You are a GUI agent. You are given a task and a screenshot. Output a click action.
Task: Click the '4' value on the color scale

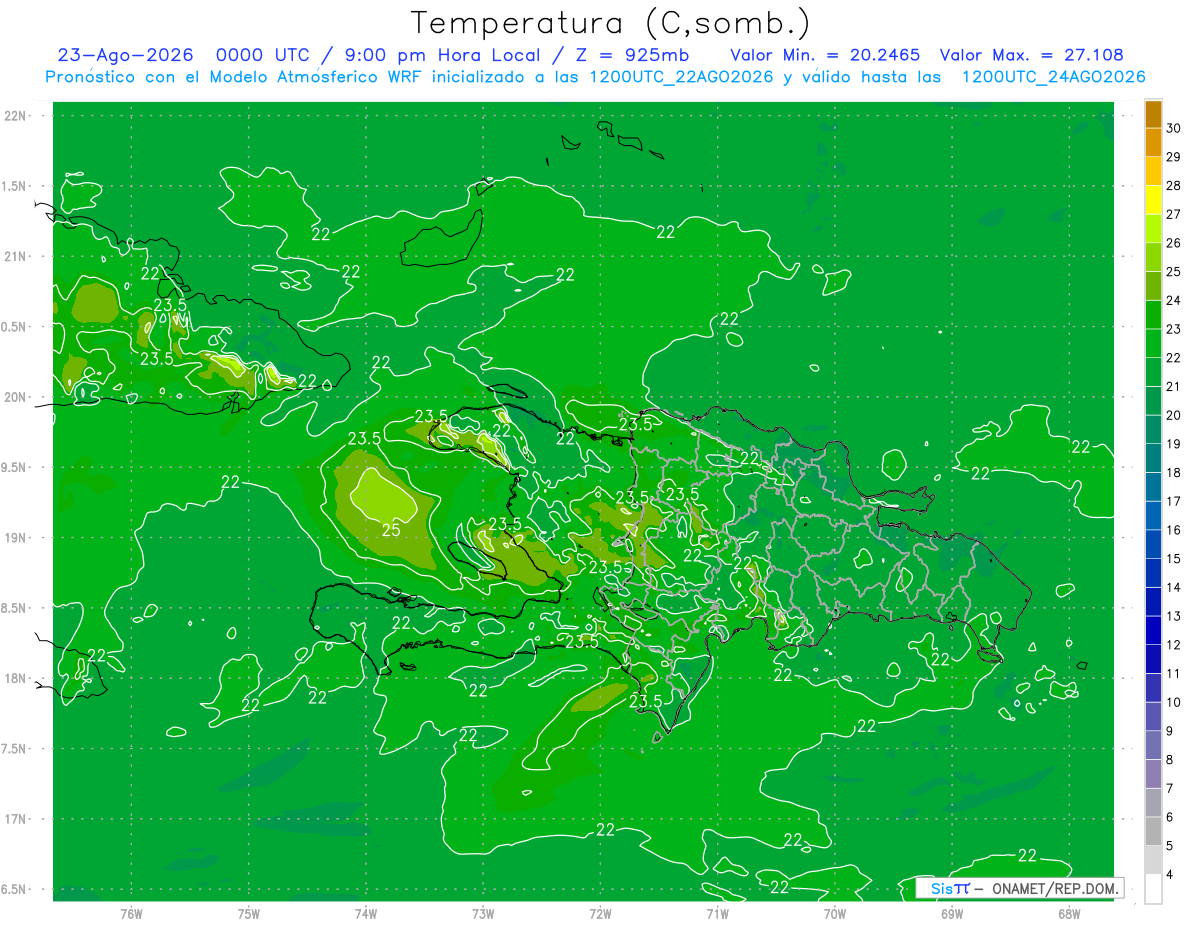point(1172,875)
